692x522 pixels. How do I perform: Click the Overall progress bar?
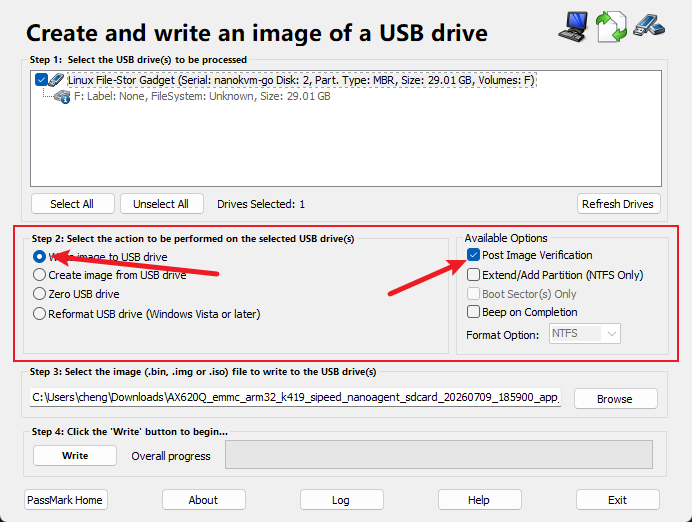coord(439,454)
